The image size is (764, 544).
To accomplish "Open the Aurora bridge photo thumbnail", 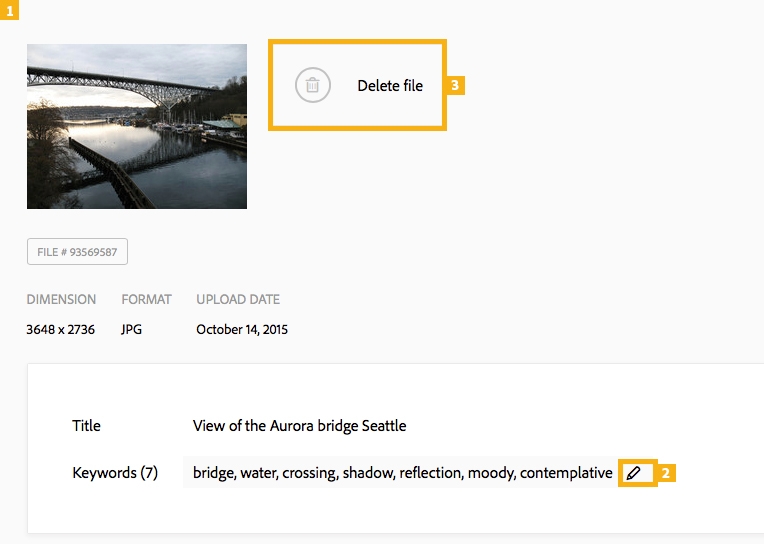I will (x=137, y=126).
